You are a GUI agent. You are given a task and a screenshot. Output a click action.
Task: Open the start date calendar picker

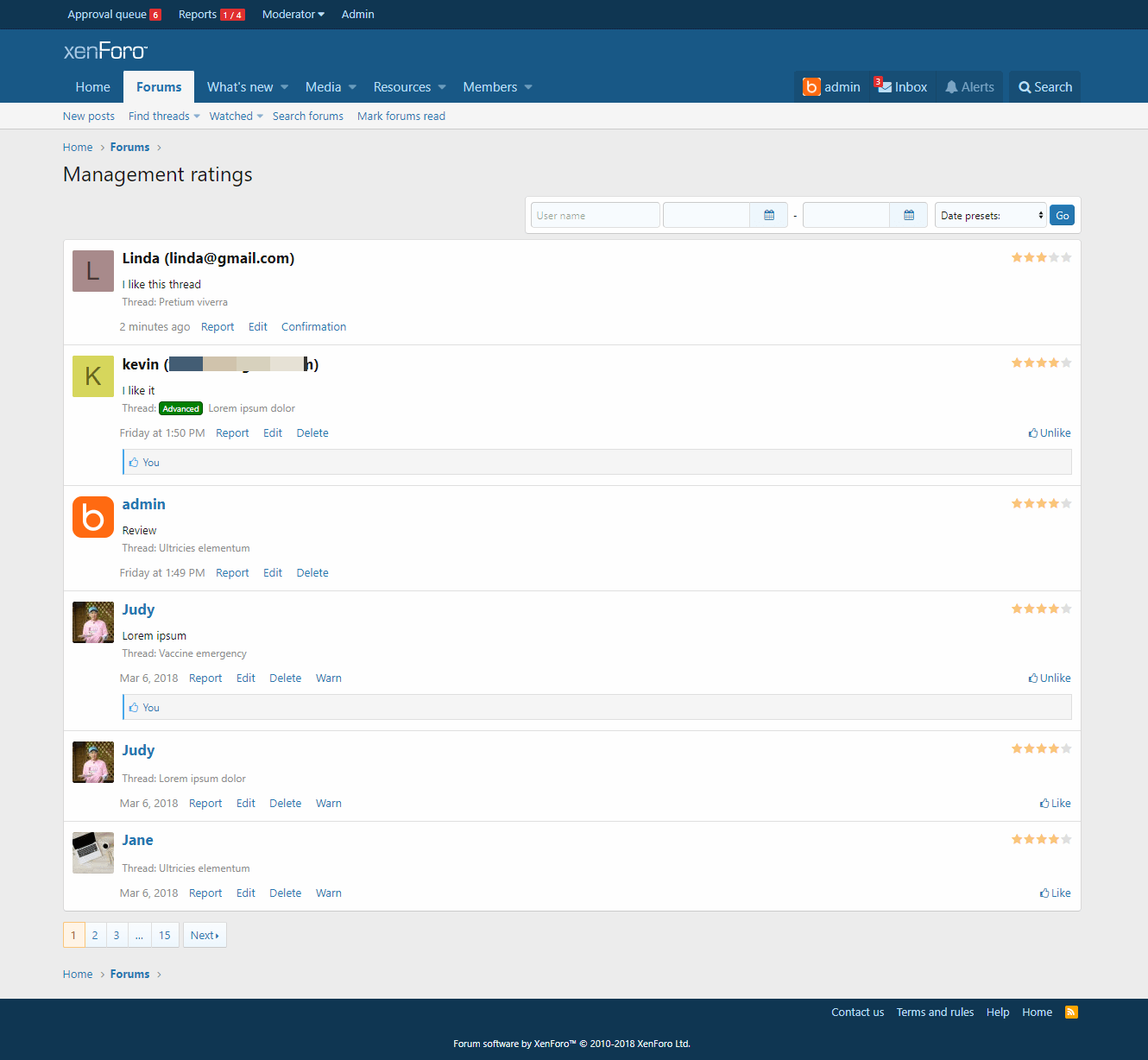[x=768, y=216]
